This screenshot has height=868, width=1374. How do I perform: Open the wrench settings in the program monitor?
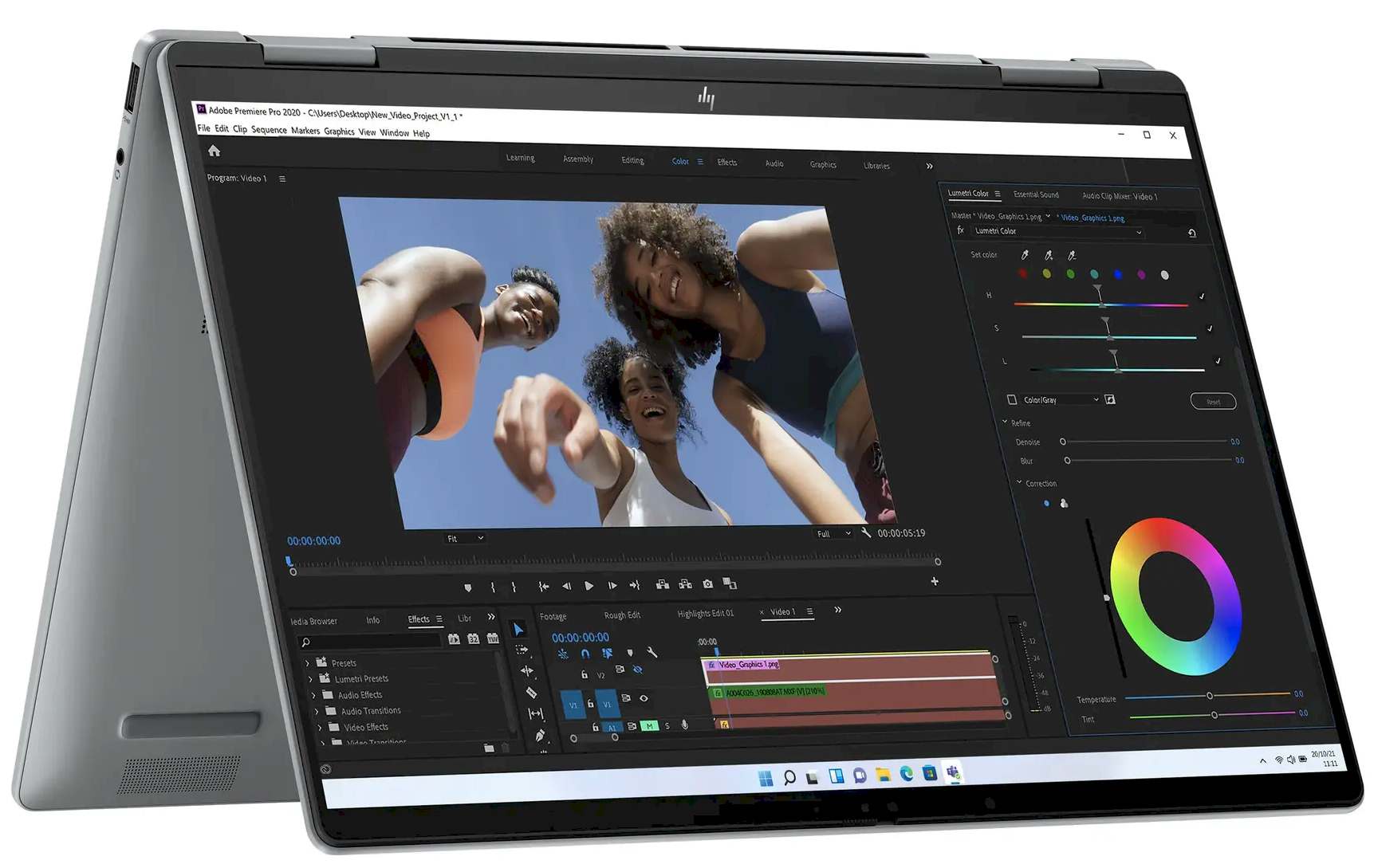pyautogui.click(x=866, y=532)
